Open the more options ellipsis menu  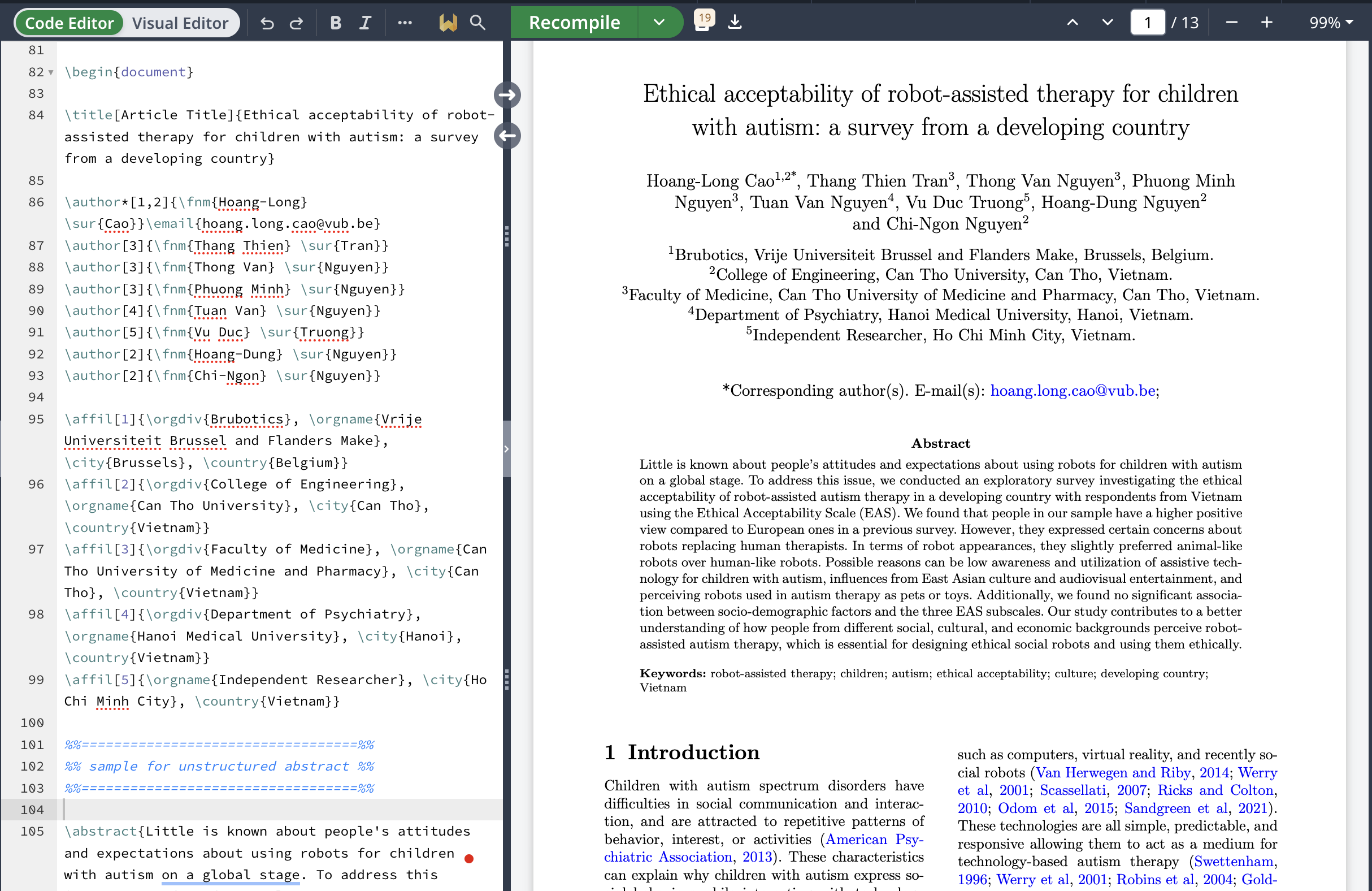(405, 23)
